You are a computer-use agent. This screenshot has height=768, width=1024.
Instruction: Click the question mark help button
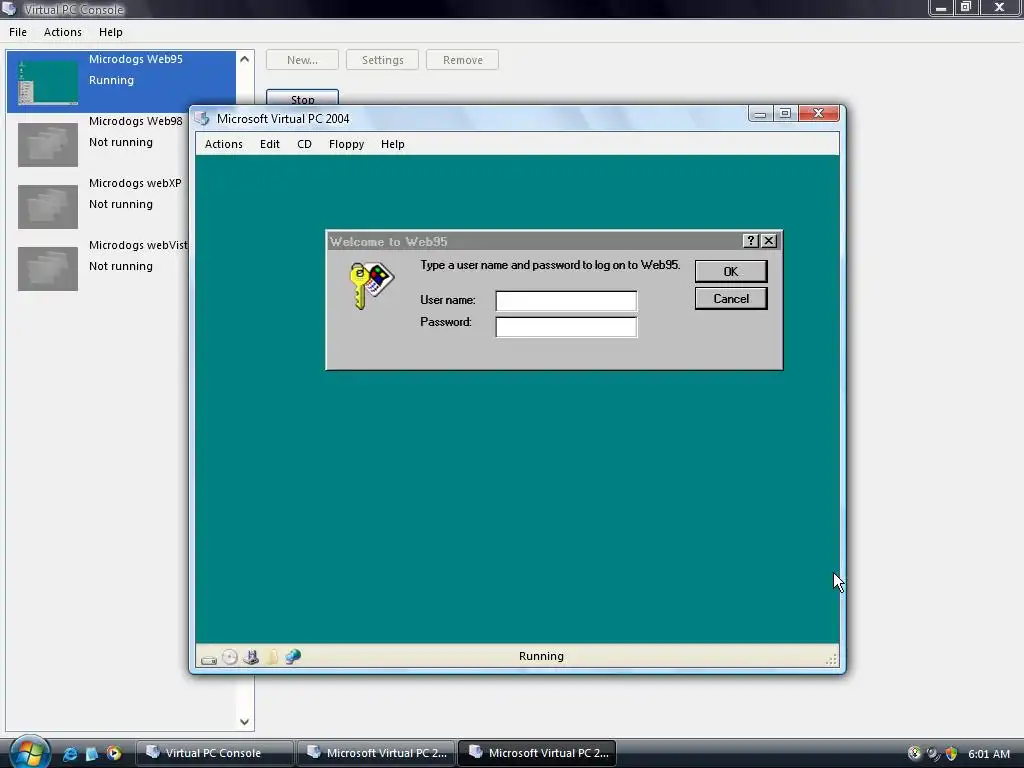[x=750, y=241]
